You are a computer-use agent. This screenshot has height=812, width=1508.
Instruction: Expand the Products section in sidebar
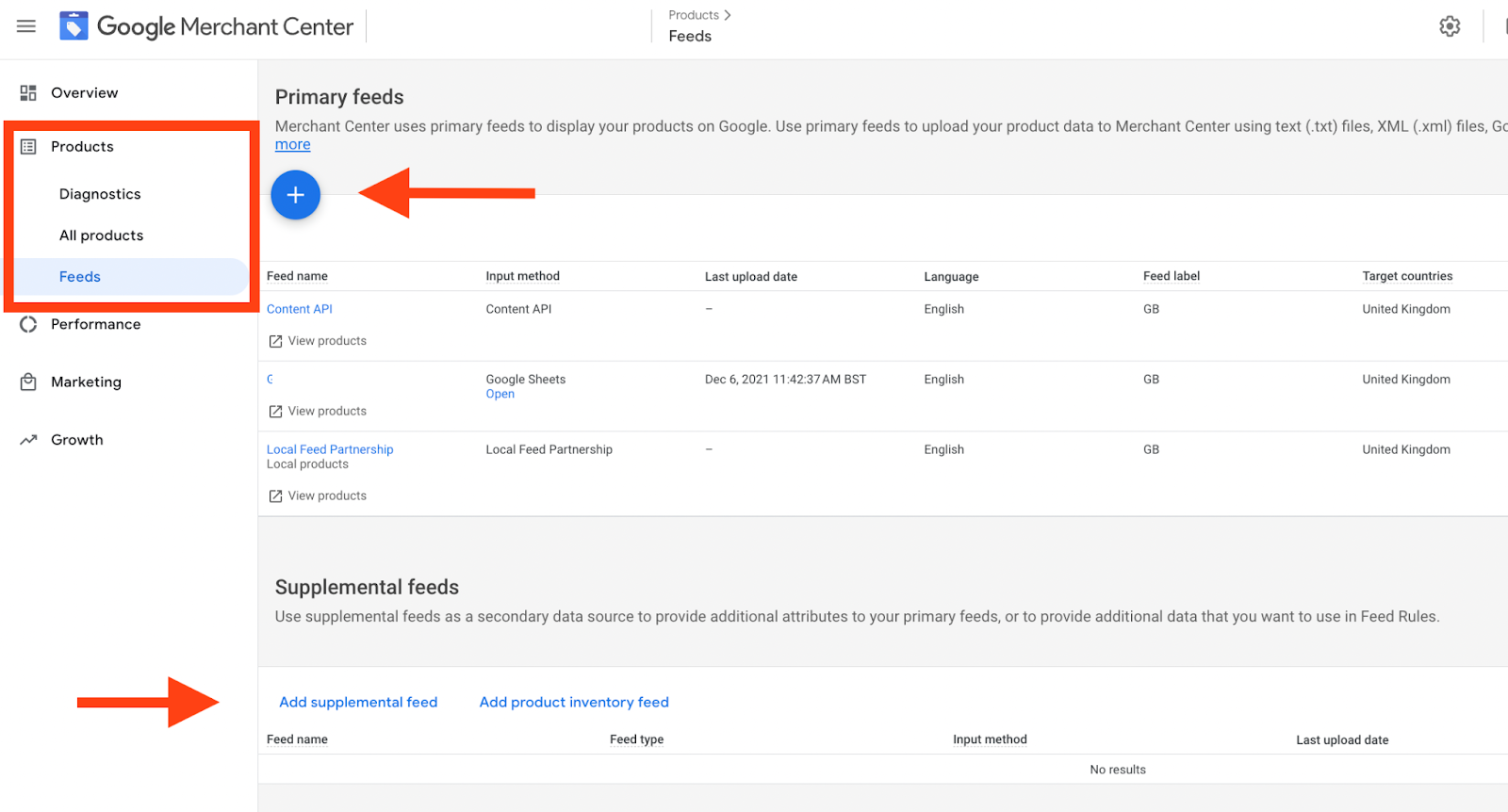click(82, 147)
